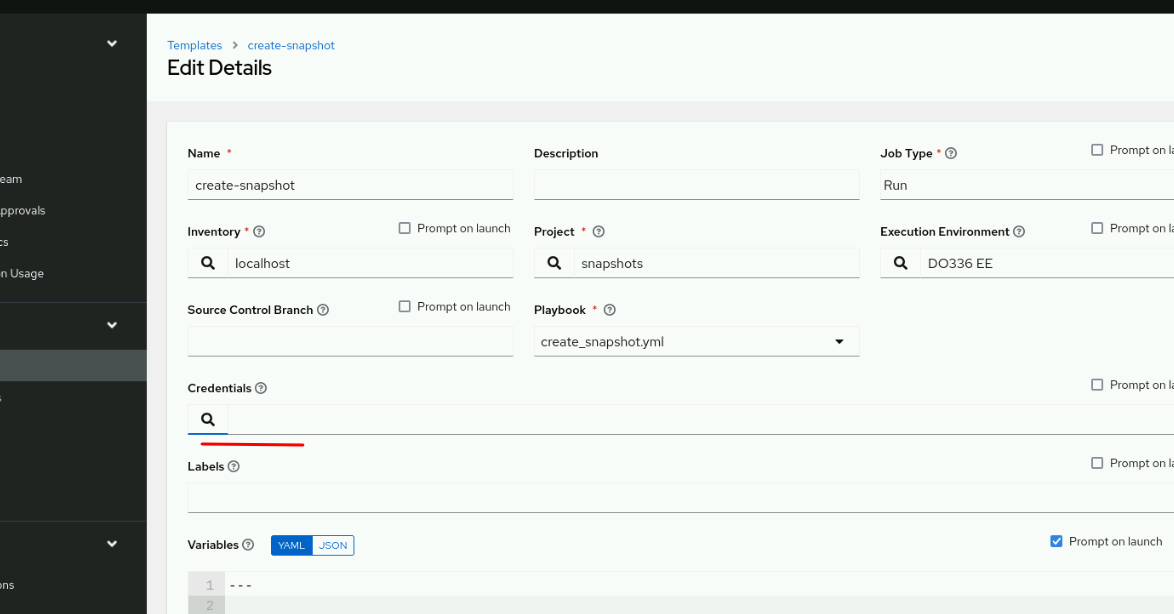Screen dimensions: 1174x614
Task: Click the help icon next to Job Type
Action: [x=951, y=154]
